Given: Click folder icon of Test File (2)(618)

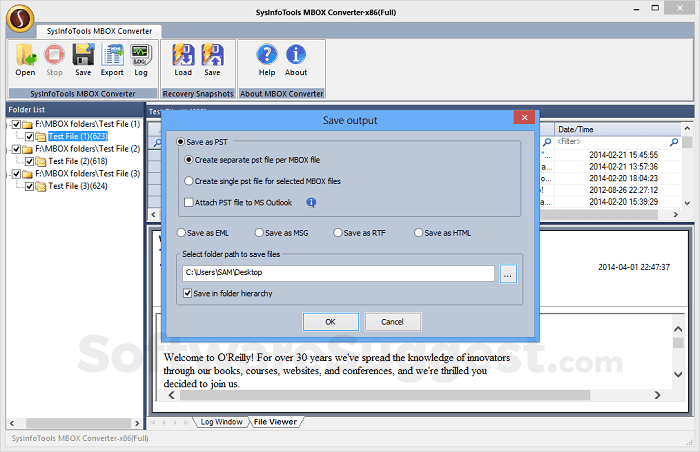Looking at the screenshot, I should click(x=41, y=161).
